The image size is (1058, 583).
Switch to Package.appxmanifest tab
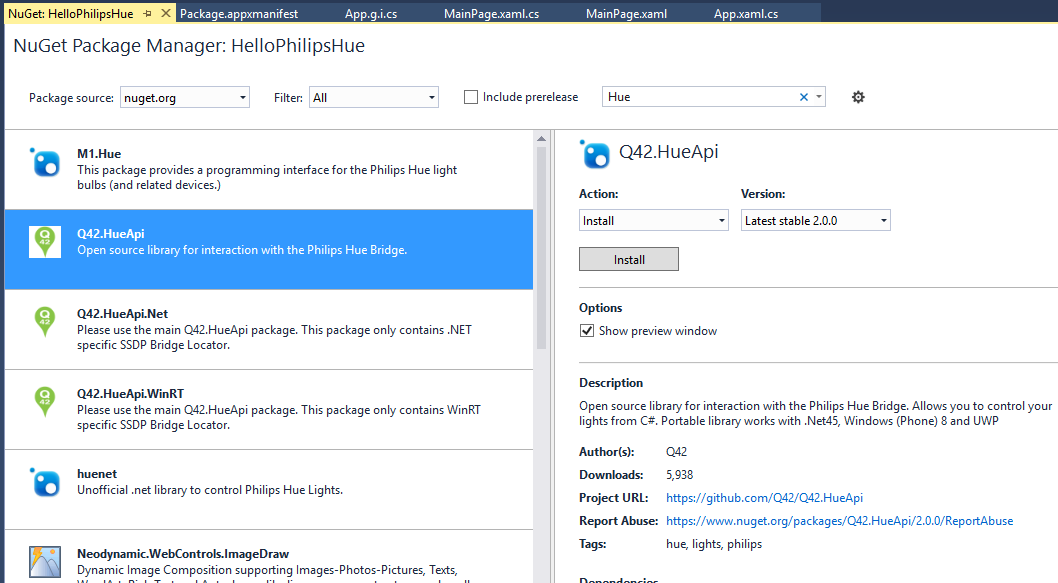point(239,13)
